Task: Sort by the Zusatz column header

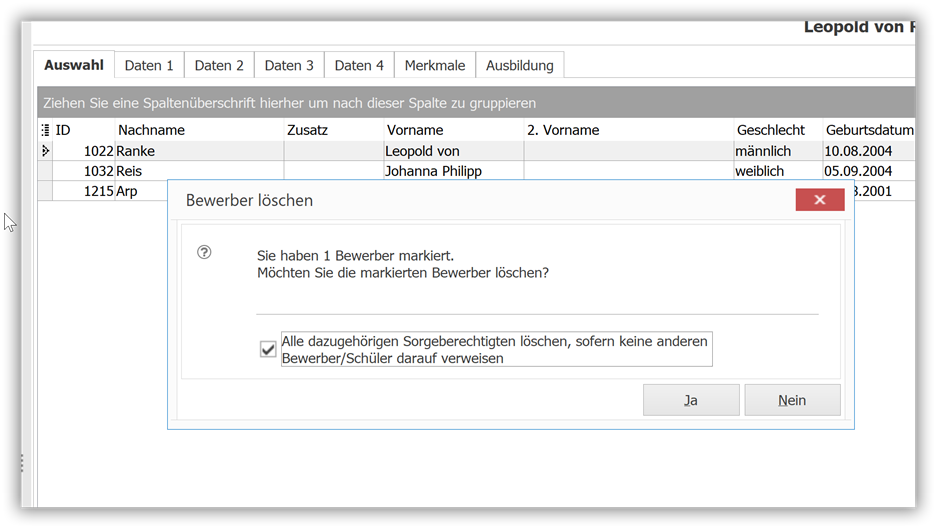Action: tap(334, 130)
